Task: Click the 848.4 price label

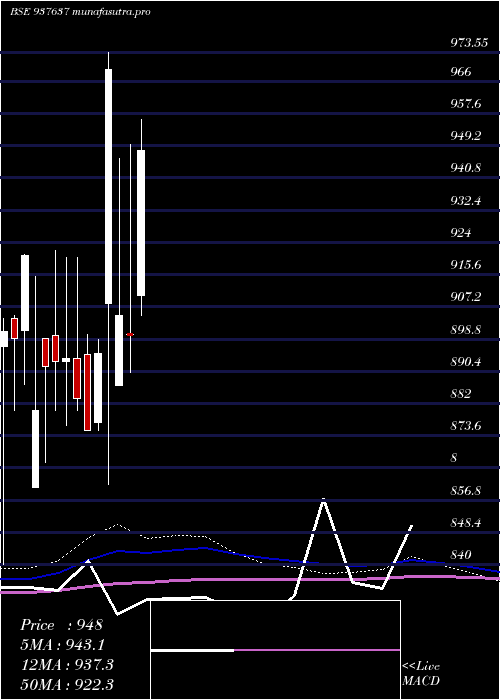Action: click(466, 523)
